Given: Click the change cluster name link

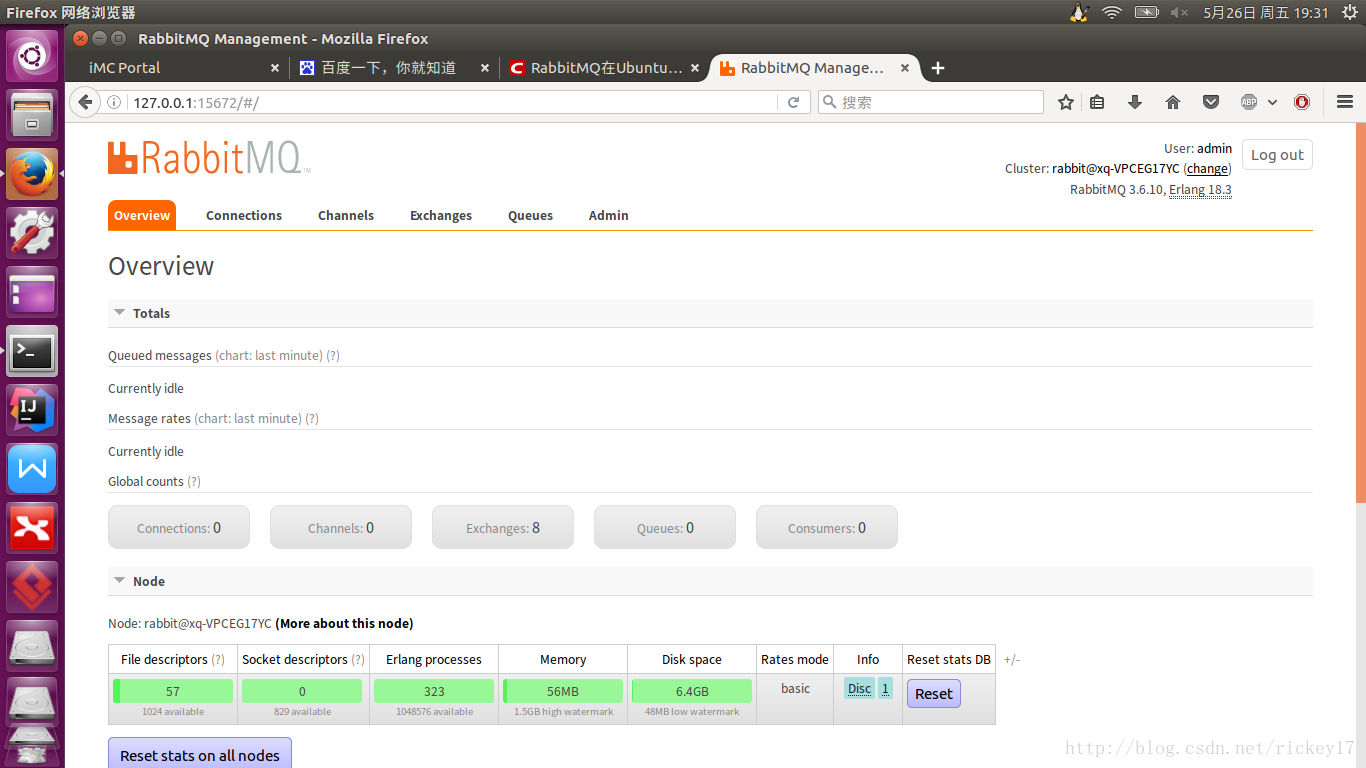Looking at the screenshot, I should [x=1207, y=169].
